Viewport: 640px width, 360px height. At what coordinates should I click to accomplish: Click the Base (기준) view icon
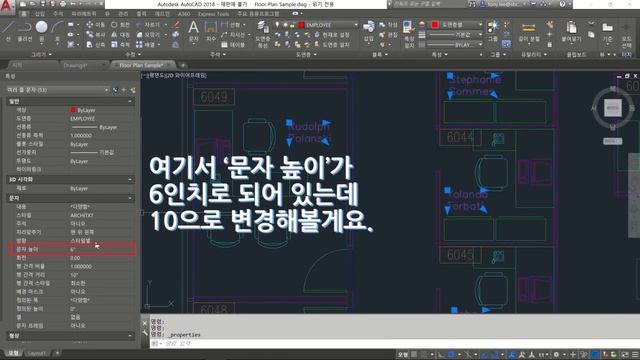608,32
